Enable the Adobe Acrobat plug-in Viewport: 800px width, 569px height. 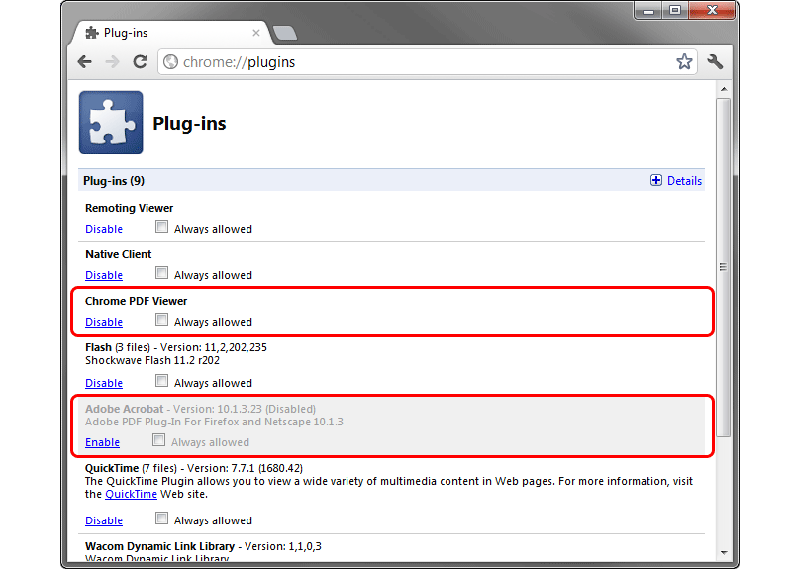pyautogui.click(x=102, y=442)
